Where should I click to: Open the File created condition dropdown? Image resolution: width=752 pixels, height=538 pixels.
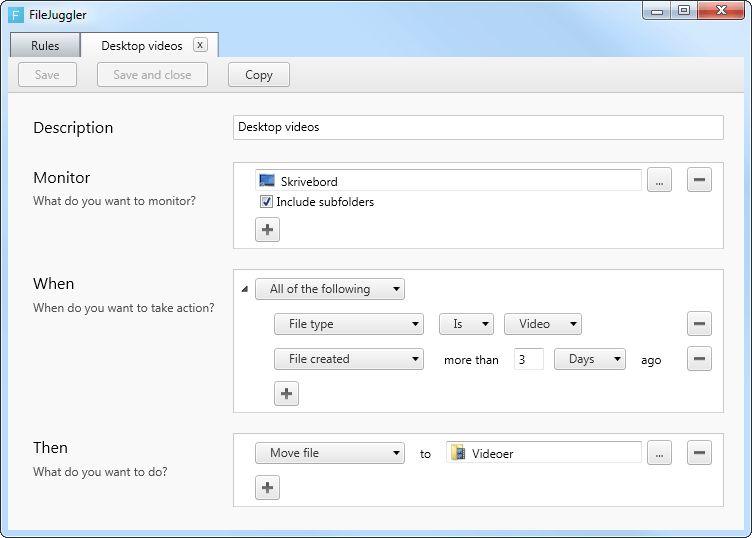(349, 359)
